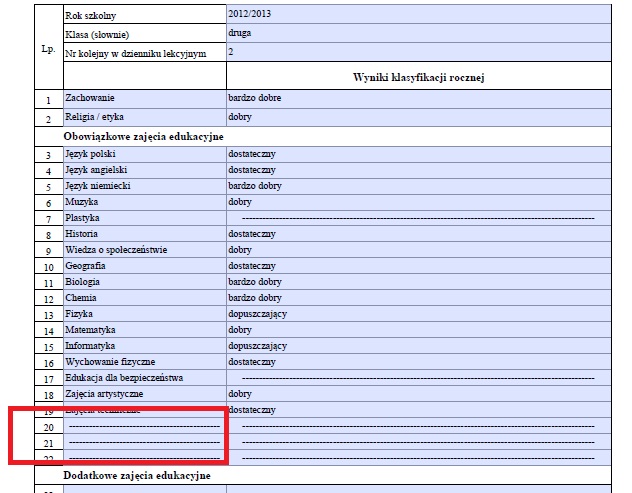
Task: Click the dashed grade field for Plastyka
Action: tap(419, 218)
